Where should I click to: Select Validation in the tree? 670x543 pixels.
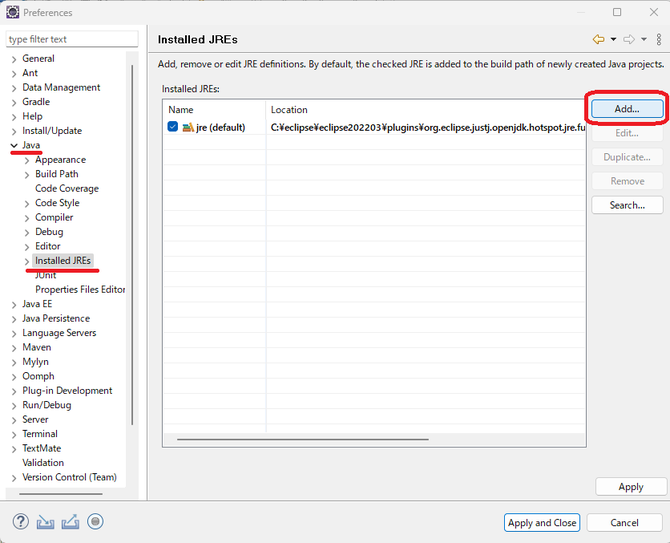(x=43, y=463)
